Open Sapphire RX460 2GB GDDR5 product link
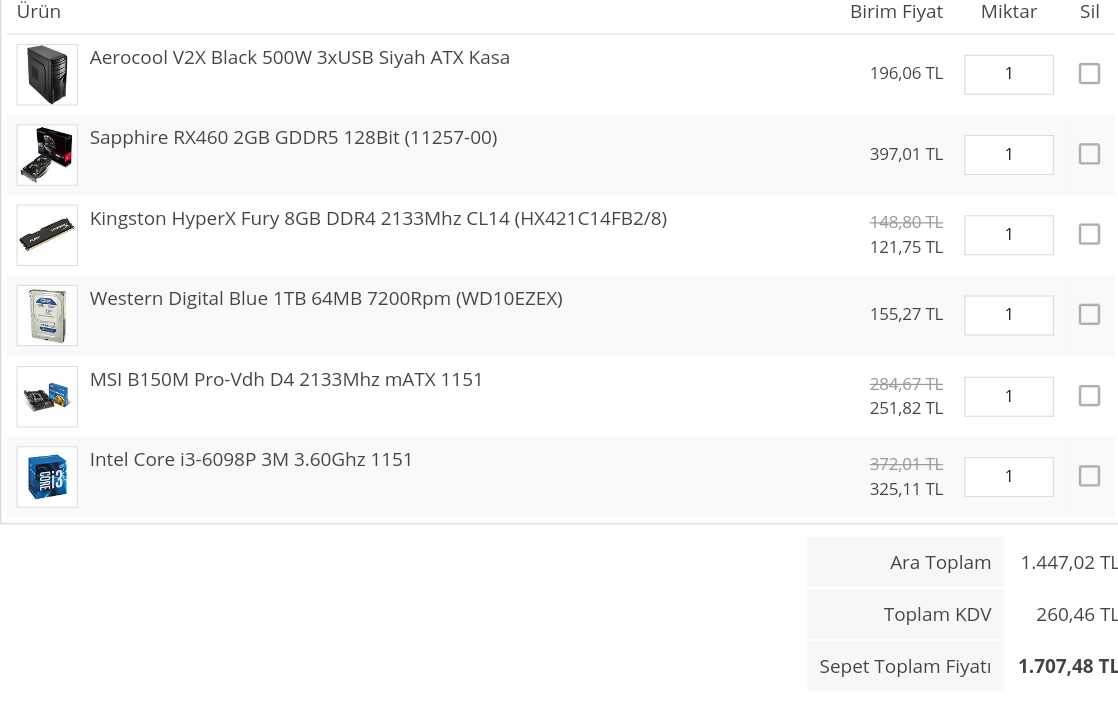The height and width of the screenshot is (707, 1118). point(293,138)
